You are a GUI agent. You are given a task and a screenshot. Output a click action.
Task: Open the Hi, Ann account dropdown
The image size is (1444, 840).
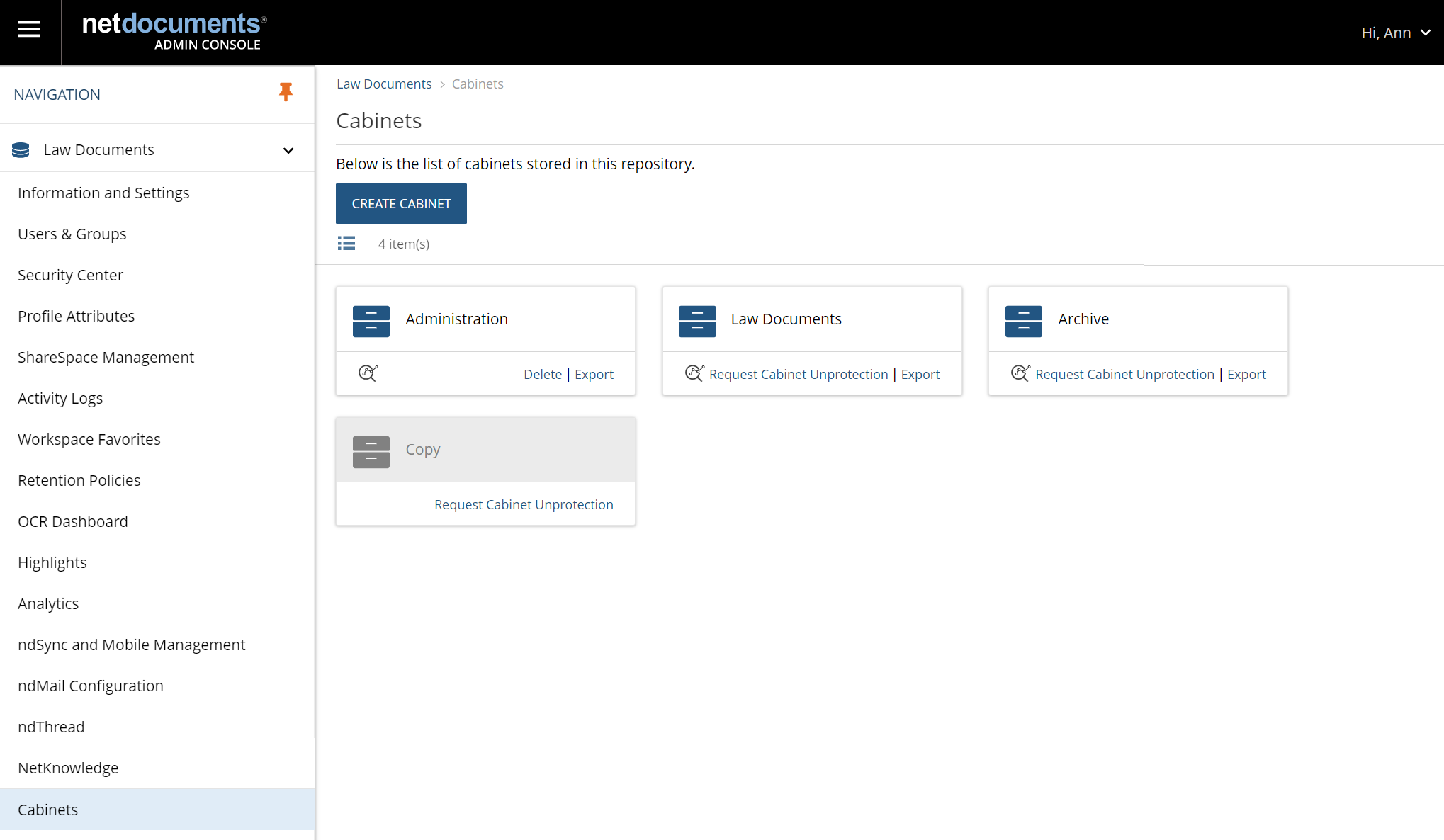(1394, 33)
